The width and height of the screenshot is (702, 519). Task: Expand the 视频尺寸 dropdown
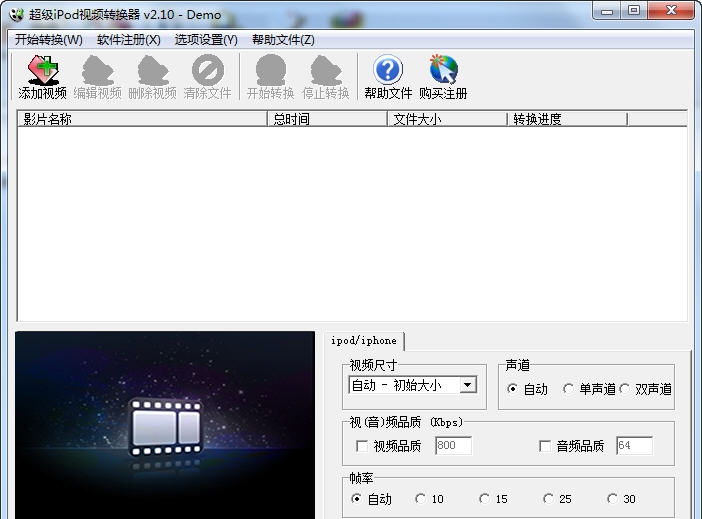click(x=468, y=385)
